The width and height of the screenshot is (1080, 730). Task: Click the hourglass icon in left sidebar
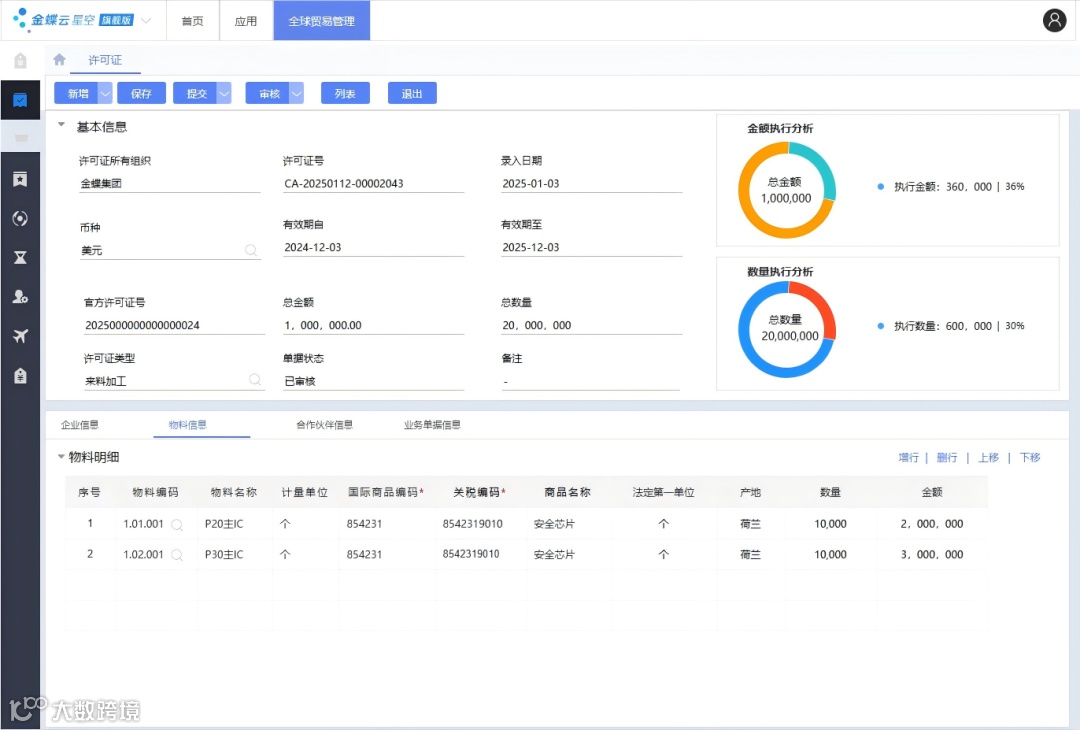click(x=20, y=257)
